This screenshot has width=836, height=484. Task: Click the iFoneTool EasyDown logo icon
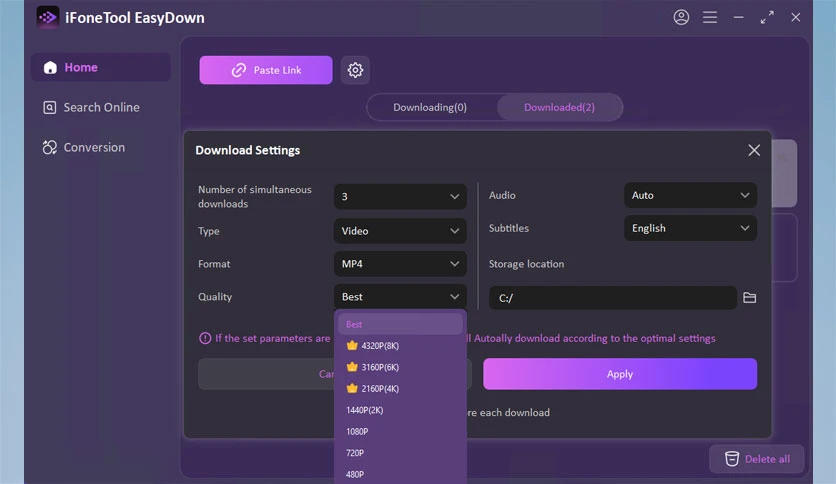coord(48,18)
